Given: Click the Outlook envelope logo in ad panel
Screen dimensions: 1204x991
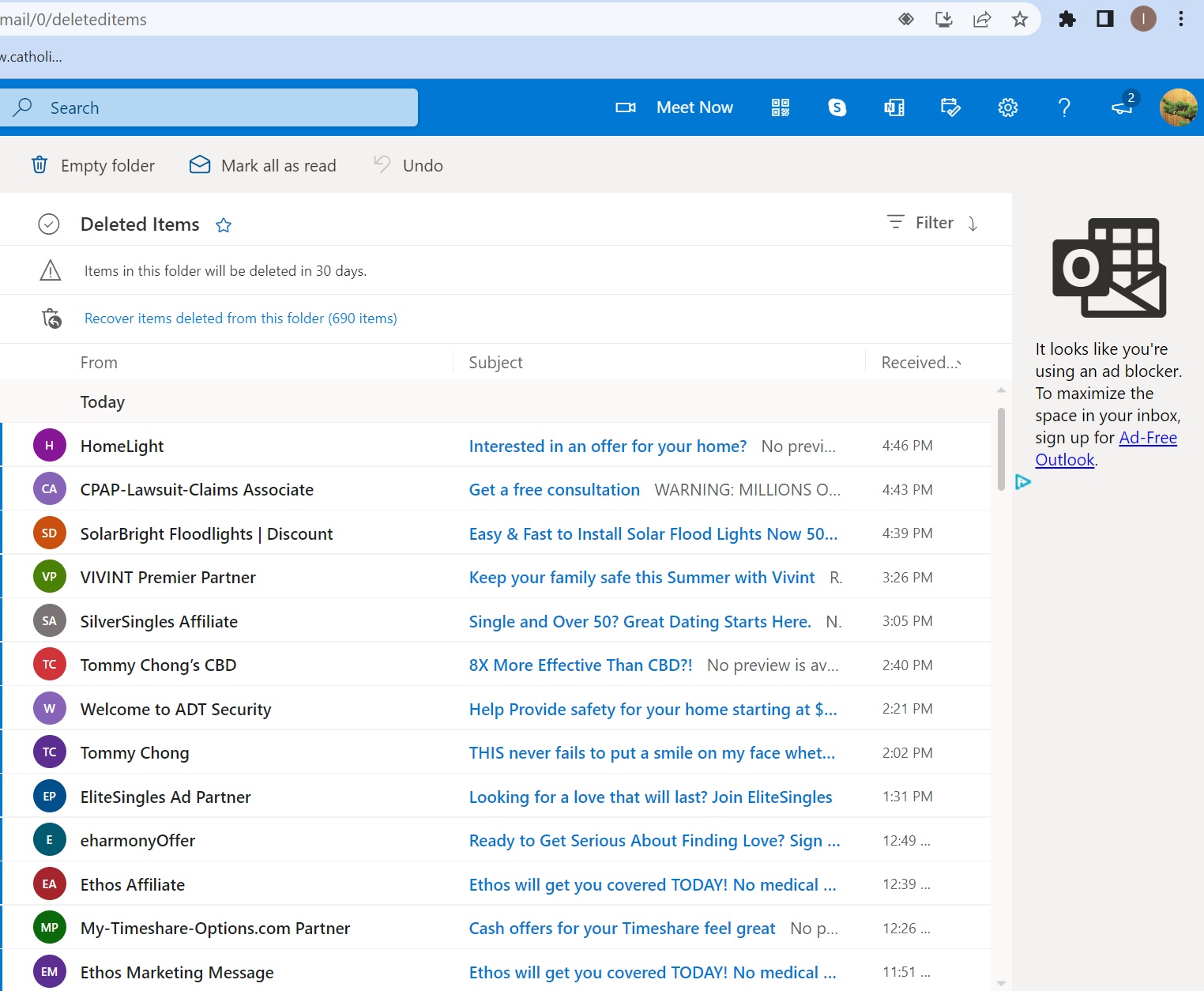Looking at the screenshot, I should [x=1109, y=268].
